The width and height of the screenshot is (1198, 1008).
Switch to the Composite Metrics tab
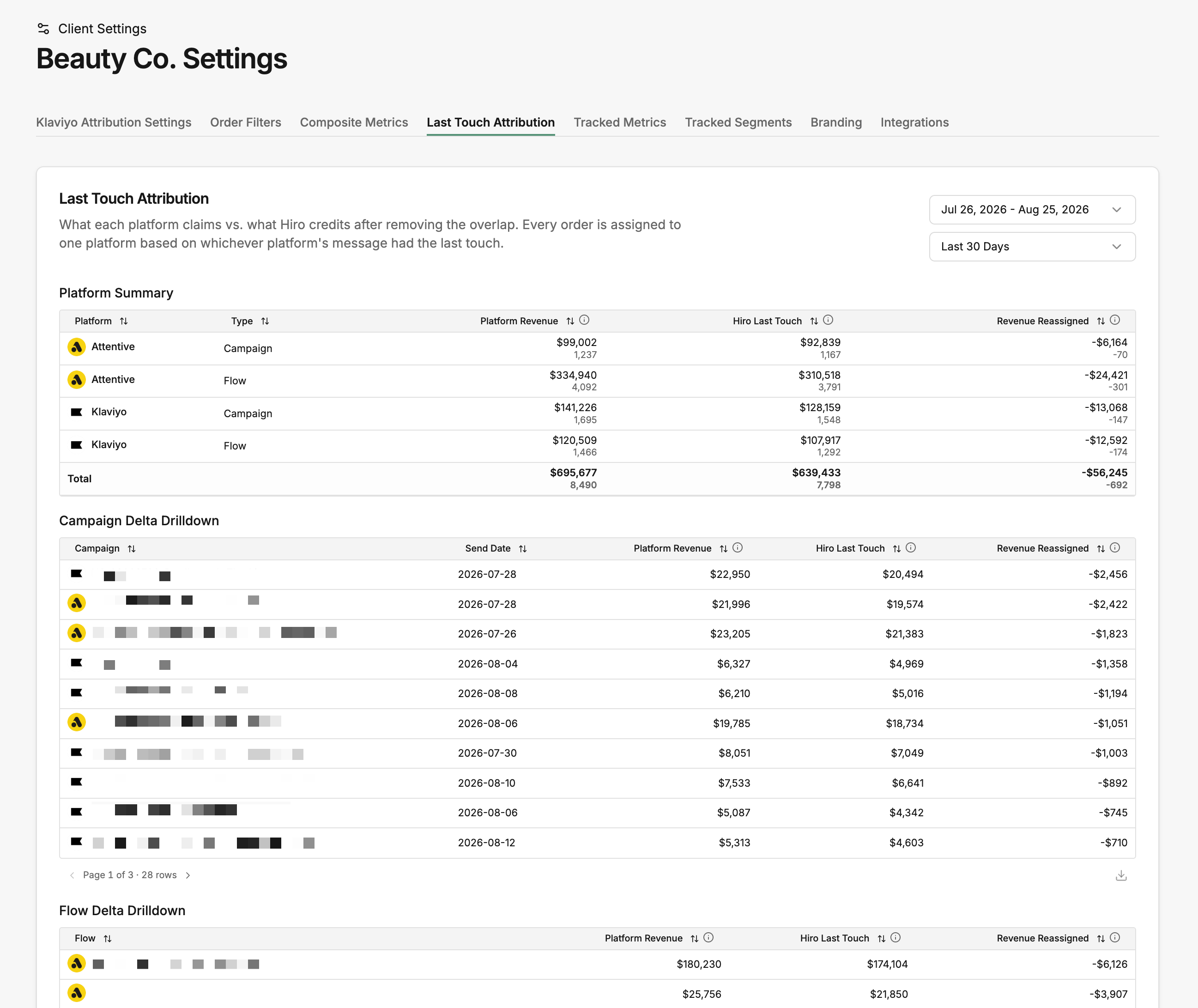tap(354, 122)
